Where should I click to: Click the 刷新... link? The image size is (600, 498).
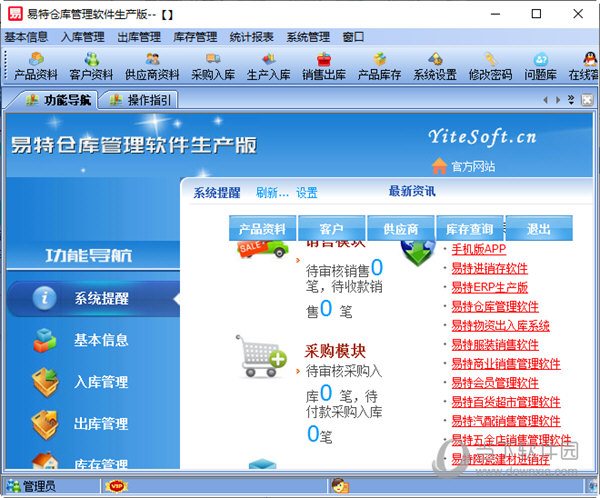tap(272, 193)
